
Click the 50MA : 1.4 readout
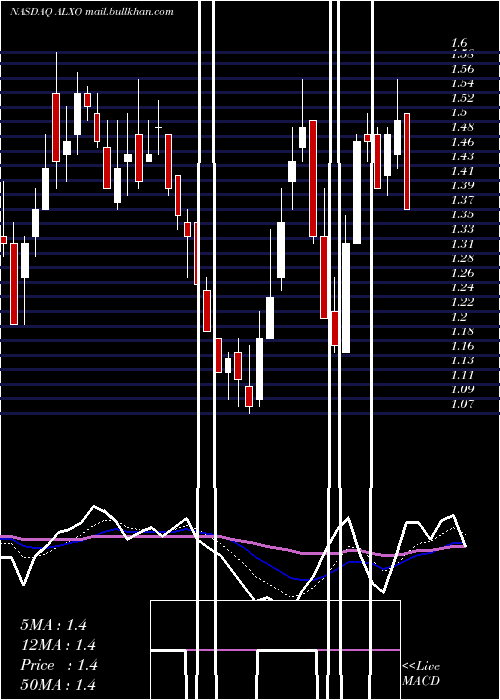pos(58,684)
